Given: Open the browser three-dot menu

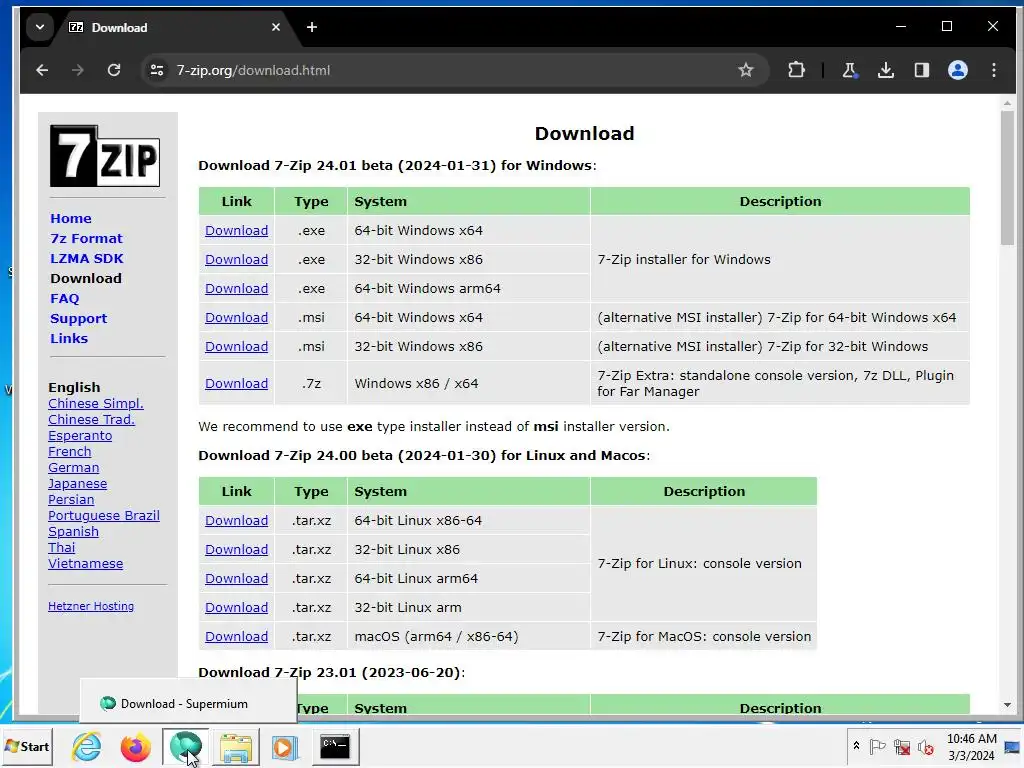Looking at the screenshot, I should click(x=994, y=70).
